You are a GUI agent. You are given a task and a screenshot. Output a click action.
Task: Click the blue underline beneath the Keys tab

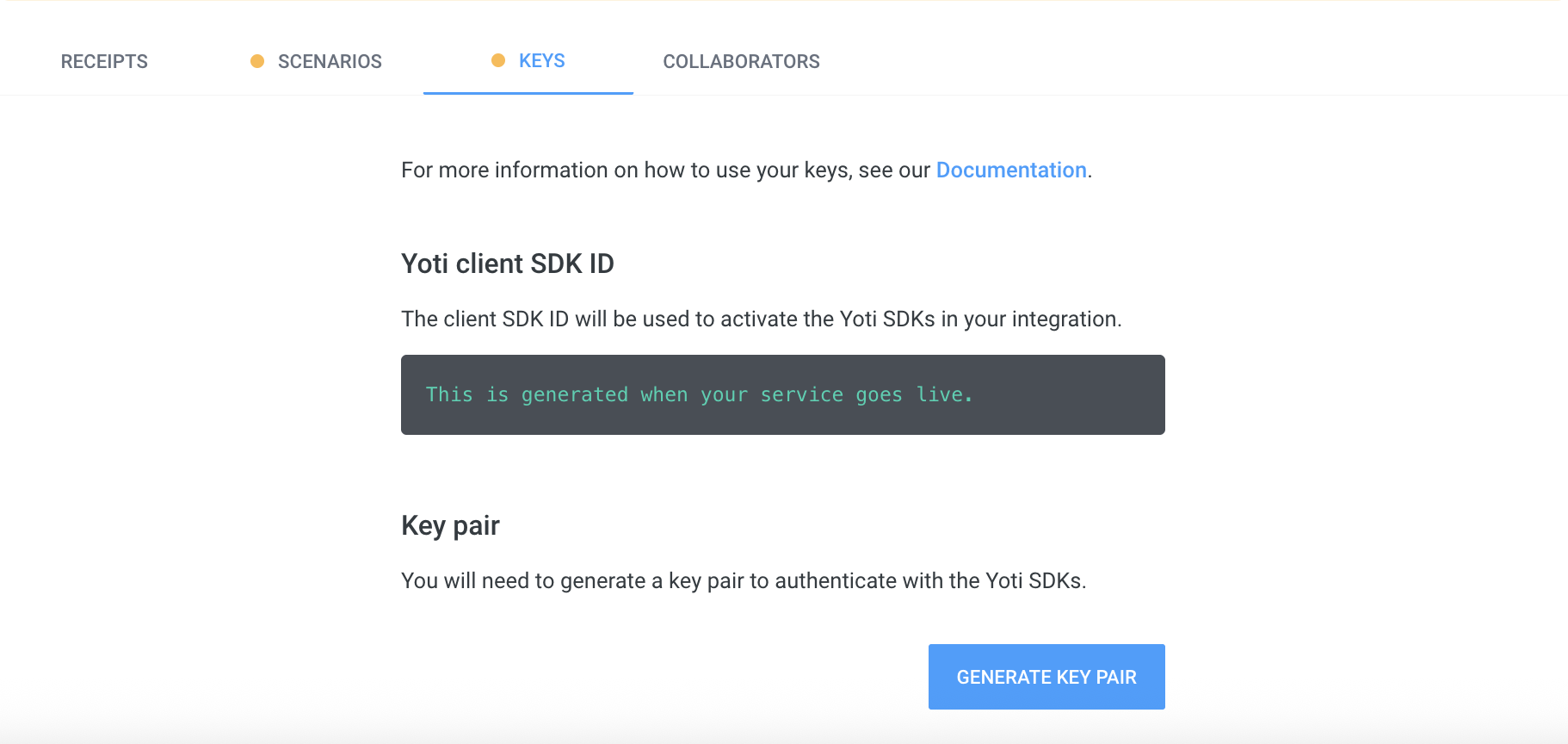tap(528, 93)
